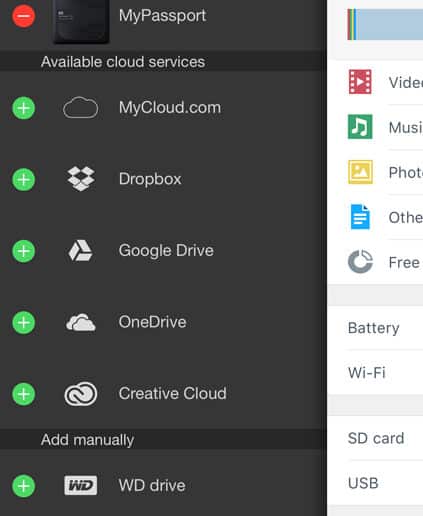Add Dropbox using its green plus button
The image size is (423, 516).
[x=23, y=180]
